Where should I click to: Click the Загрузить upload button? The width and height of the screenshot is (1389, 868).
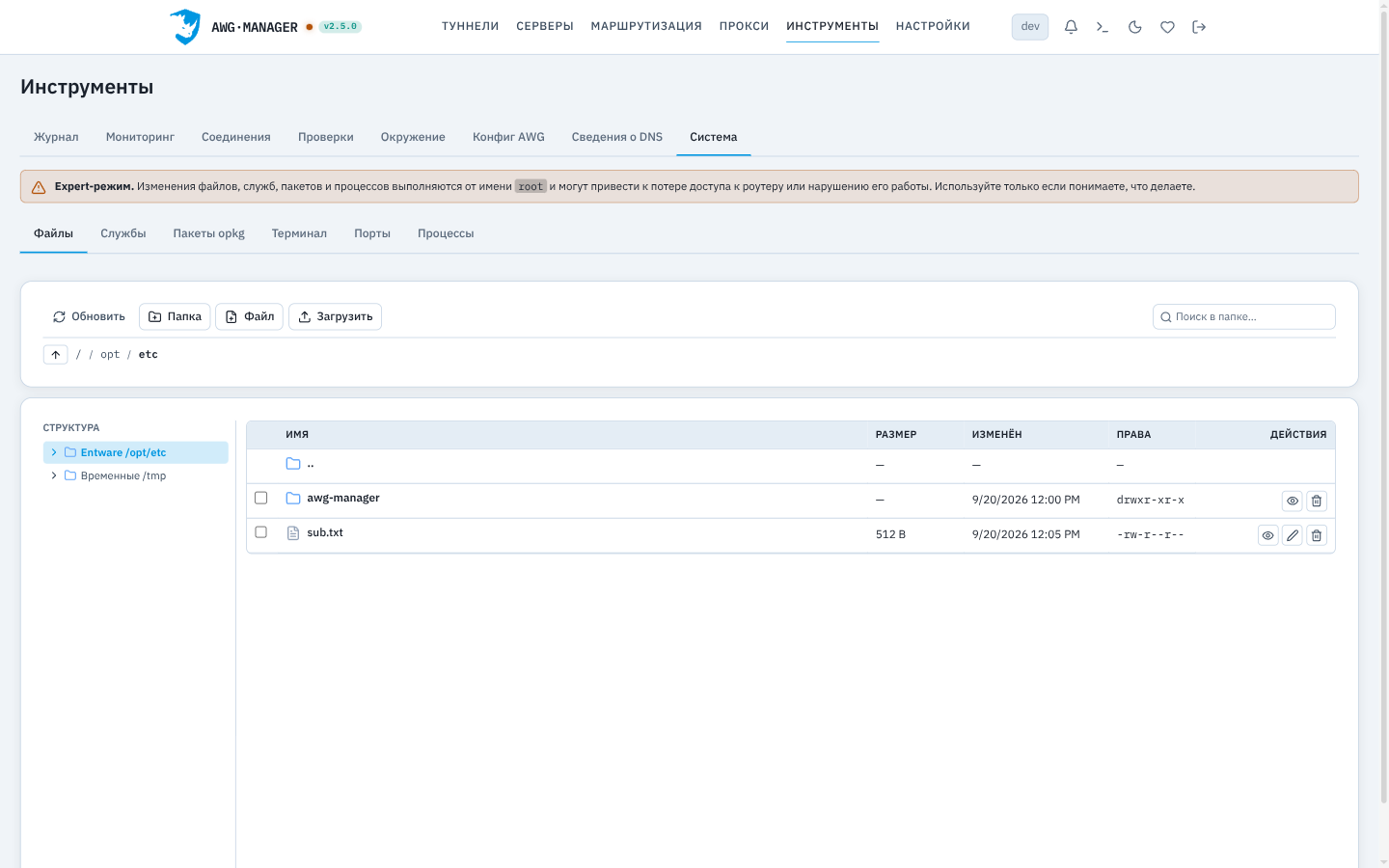click(335, 316)
